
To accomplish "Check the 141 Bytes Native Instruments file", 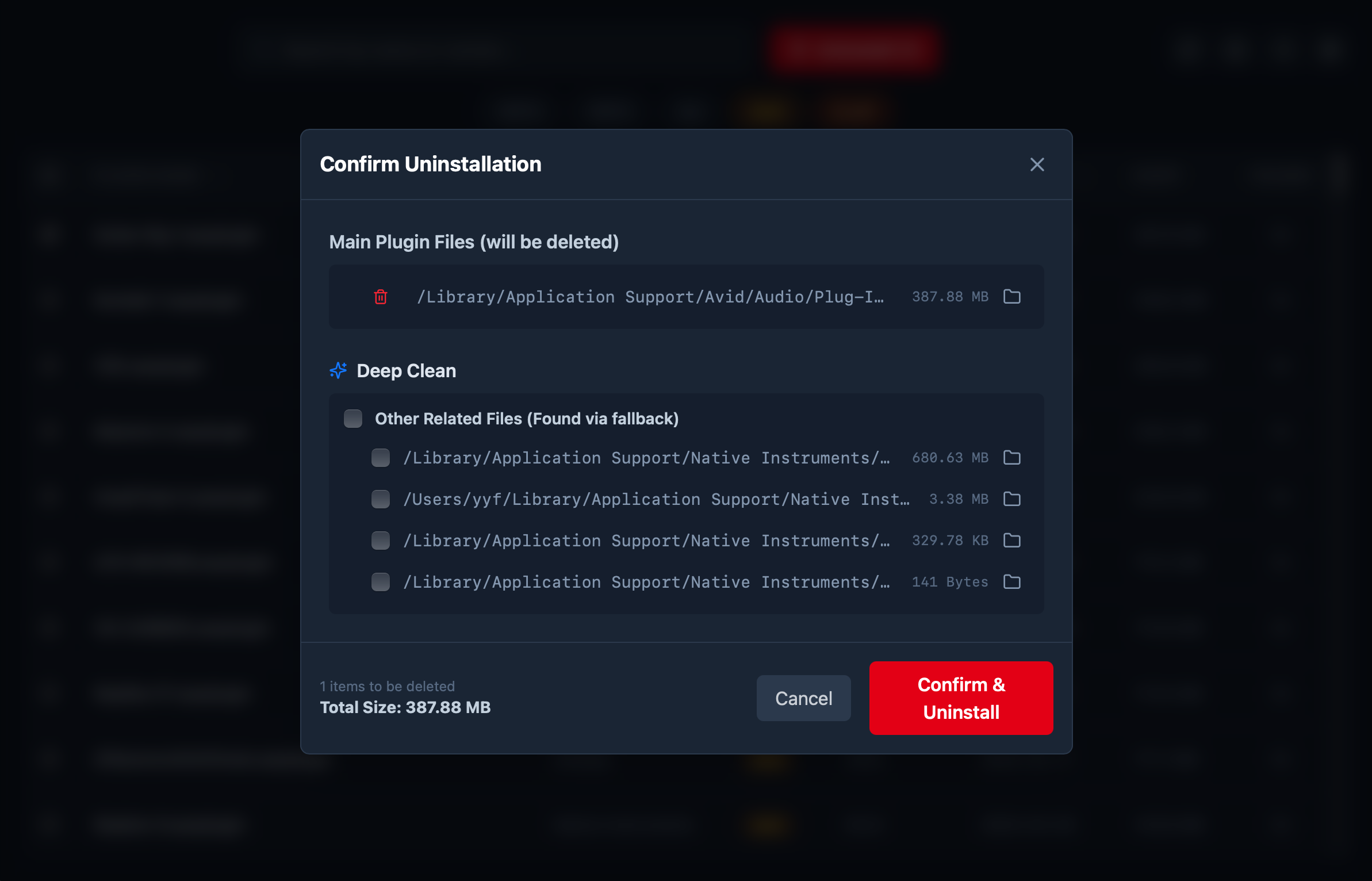I will (381, 582).
